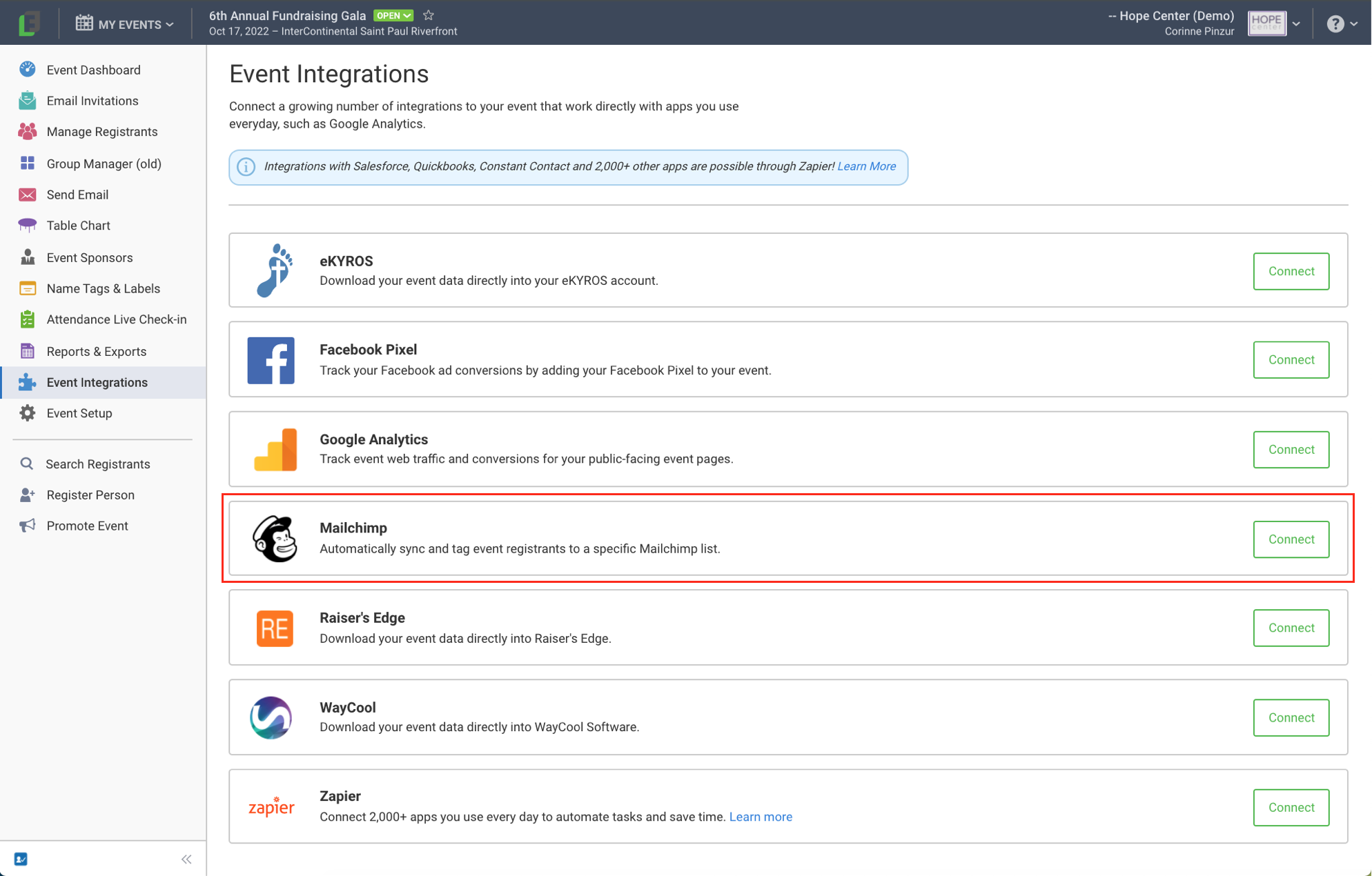The image size is (1372, 876).
Task: Click the info icon in Zapier notice banner
Action: click(246, 167)
